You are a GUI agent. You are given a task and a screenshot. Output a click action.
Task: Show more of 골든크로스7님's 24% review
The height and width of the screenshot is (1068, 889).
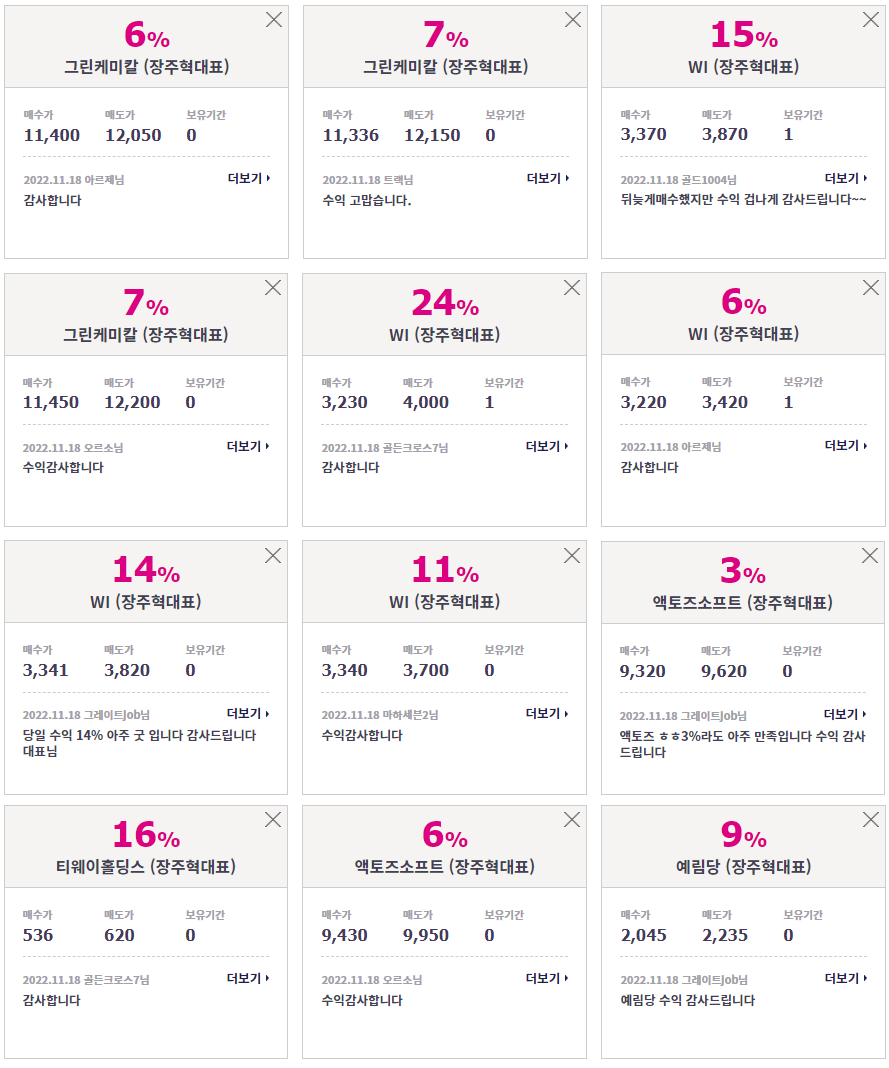pyautogui.click(x=547, y=446)
